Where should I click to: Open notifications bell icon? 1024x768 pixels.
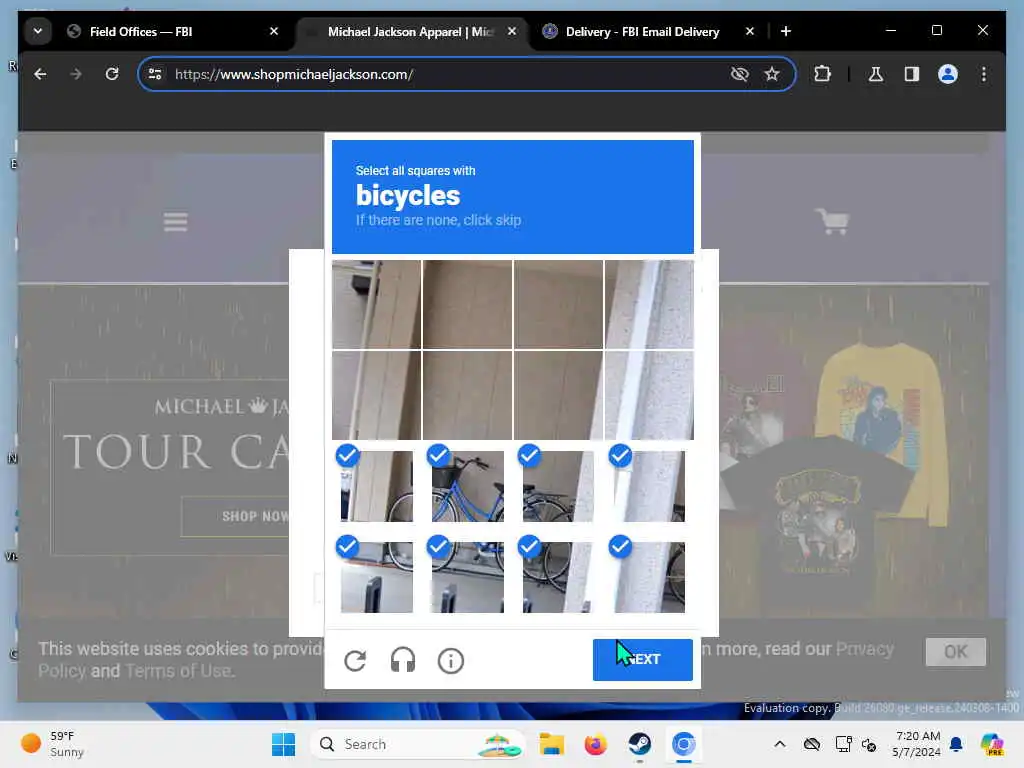coord(956,744)
